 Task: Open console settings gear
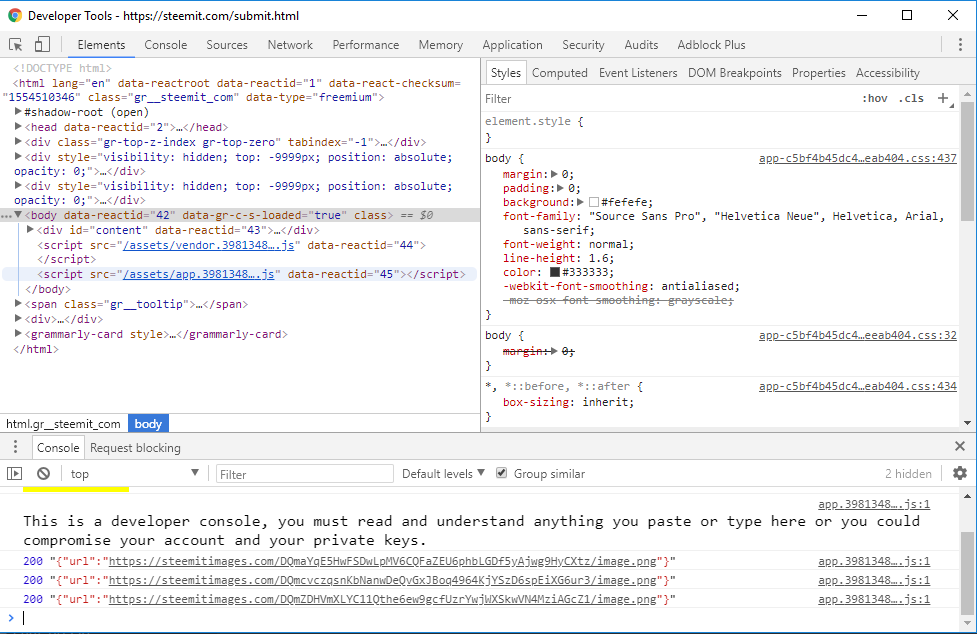960,473
